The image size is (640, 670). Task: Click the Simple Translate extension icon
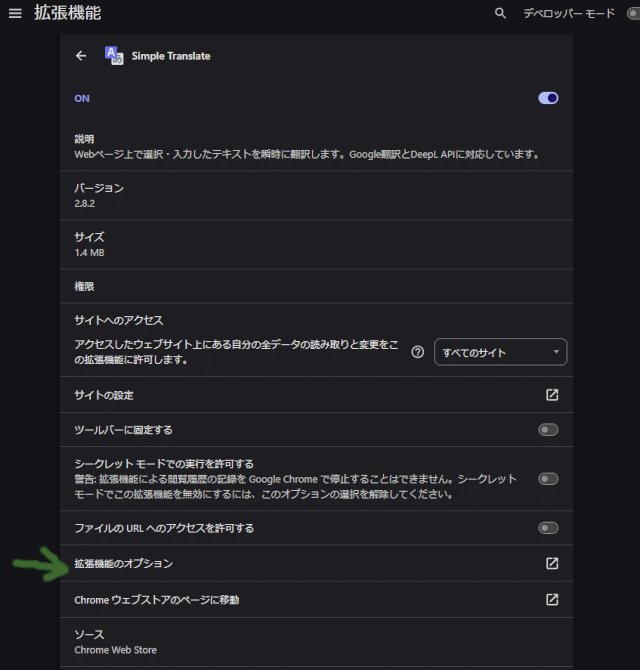click(x=114, y=56)
